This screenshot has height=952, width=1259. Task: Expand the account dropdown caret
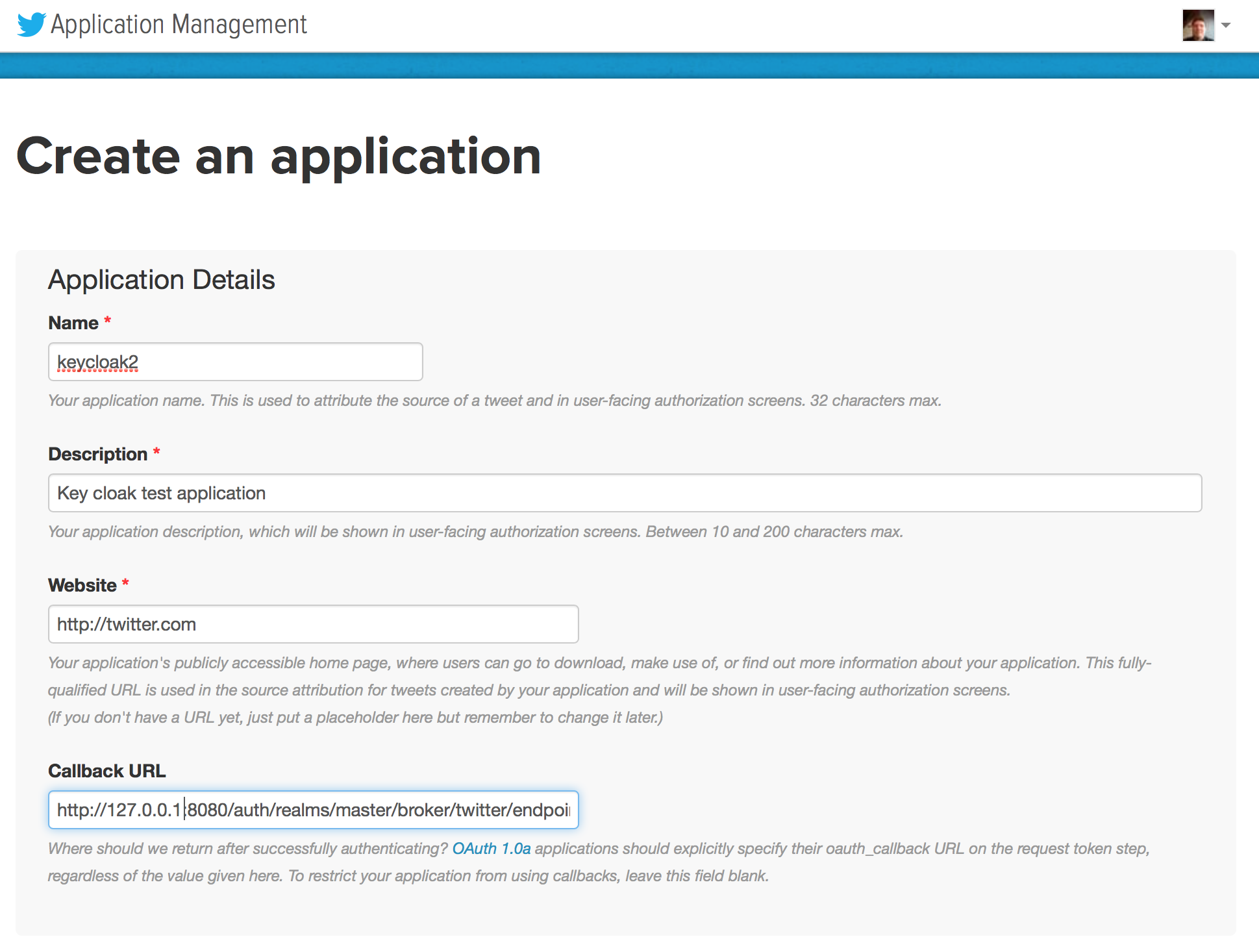tap(1226, 25)
